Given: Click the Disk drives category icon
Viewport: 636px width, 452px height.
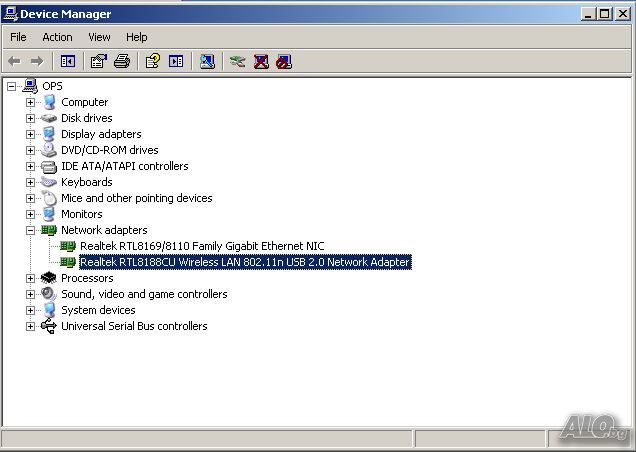Looking at the screenshot, I should coord(49,118).
